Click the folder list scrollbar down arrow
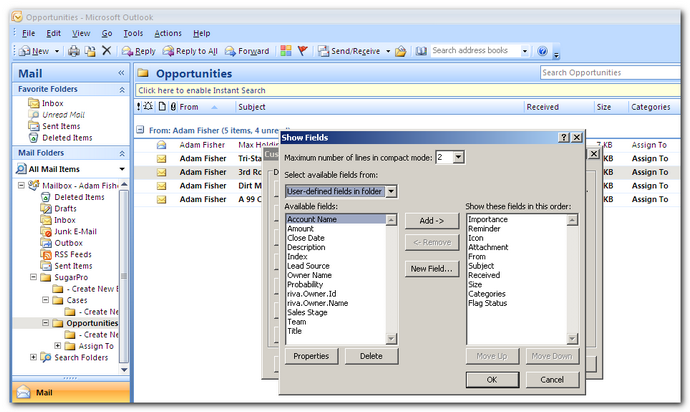Viewport: 690px width, 412px height. (124, 370)
